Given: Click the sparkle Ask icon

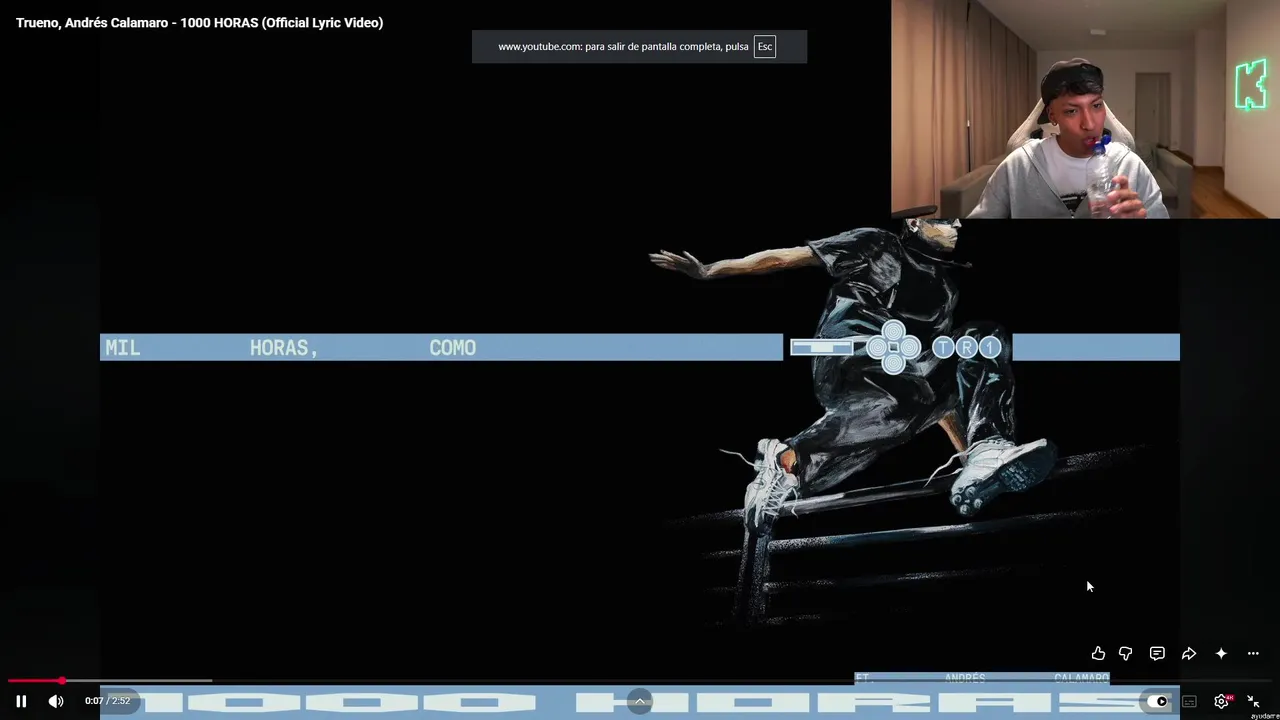Looking at the screenshot, I should pos(1221,653).
